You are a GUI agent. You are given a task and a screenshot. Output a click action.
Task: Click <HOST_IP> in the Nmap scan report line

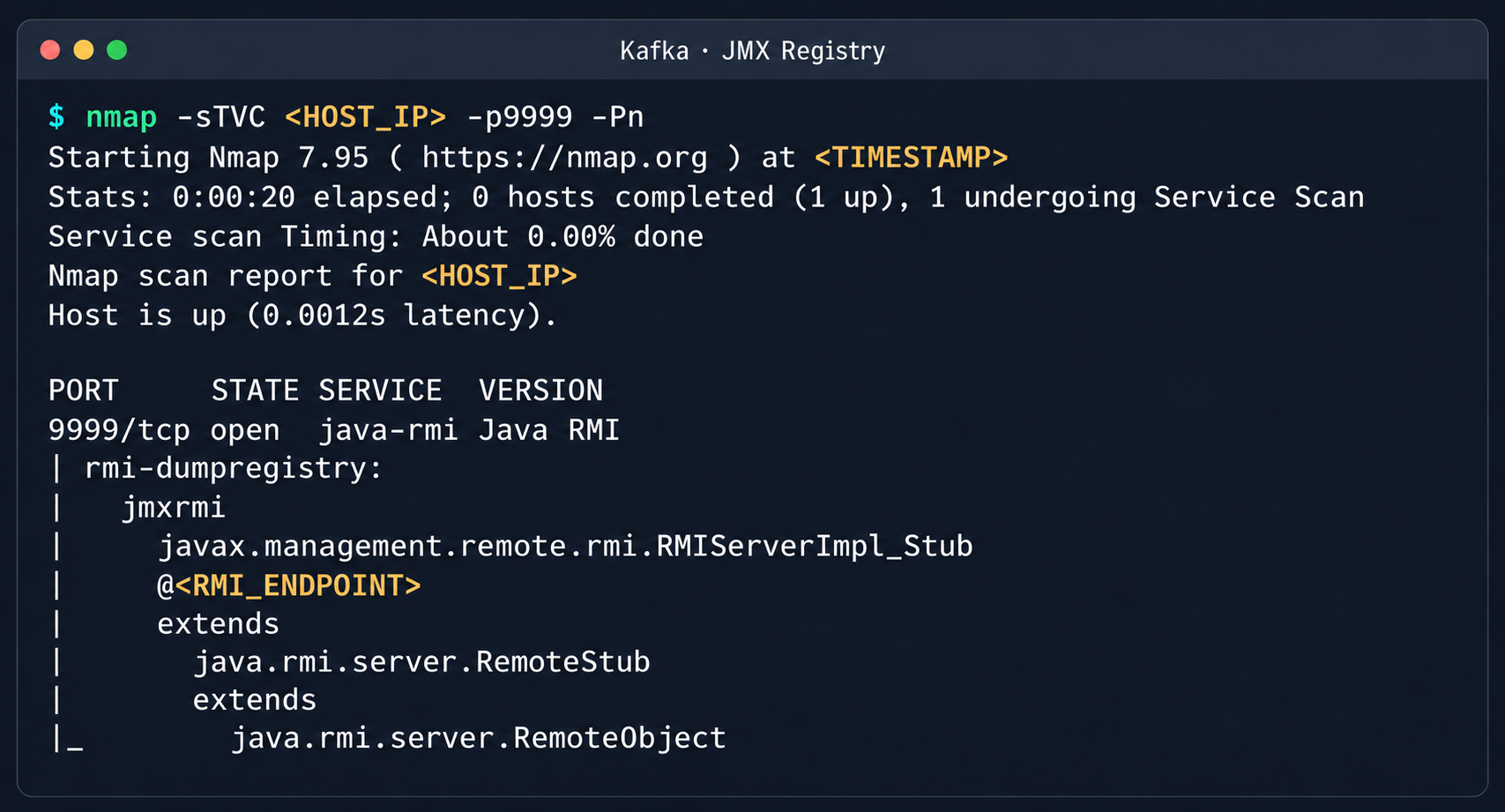[499, 276]
